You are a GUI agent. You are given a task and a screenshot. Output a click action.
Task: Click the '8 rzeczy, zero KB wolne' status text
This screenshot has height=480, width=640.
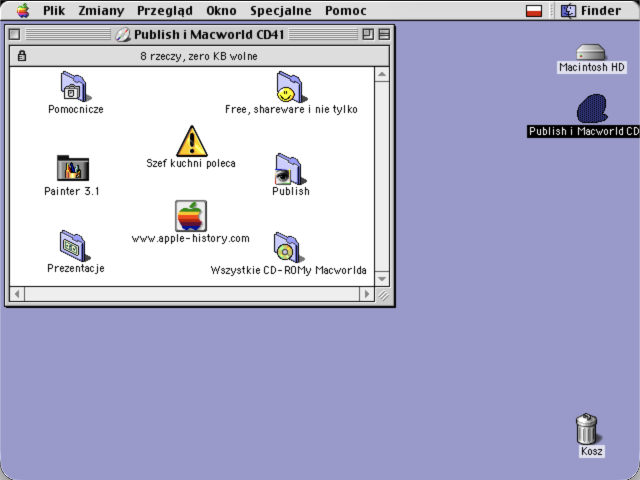click(x=199, y=56)
